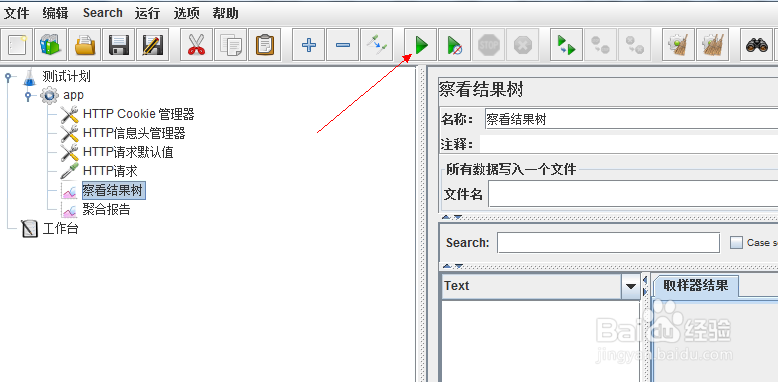
Task: Switch to the 取样器结果 tab
Action: [x=696, y=286]
